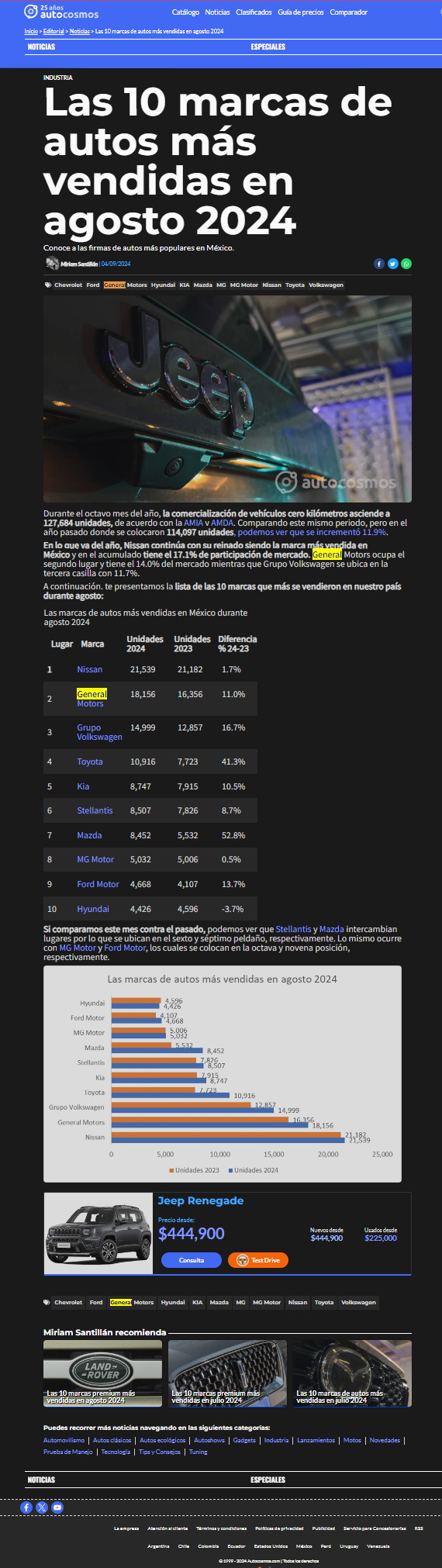Click the Test Drive button
Image resolution: width=442 pixels, height=1568 pixels.
(258, 1260)
